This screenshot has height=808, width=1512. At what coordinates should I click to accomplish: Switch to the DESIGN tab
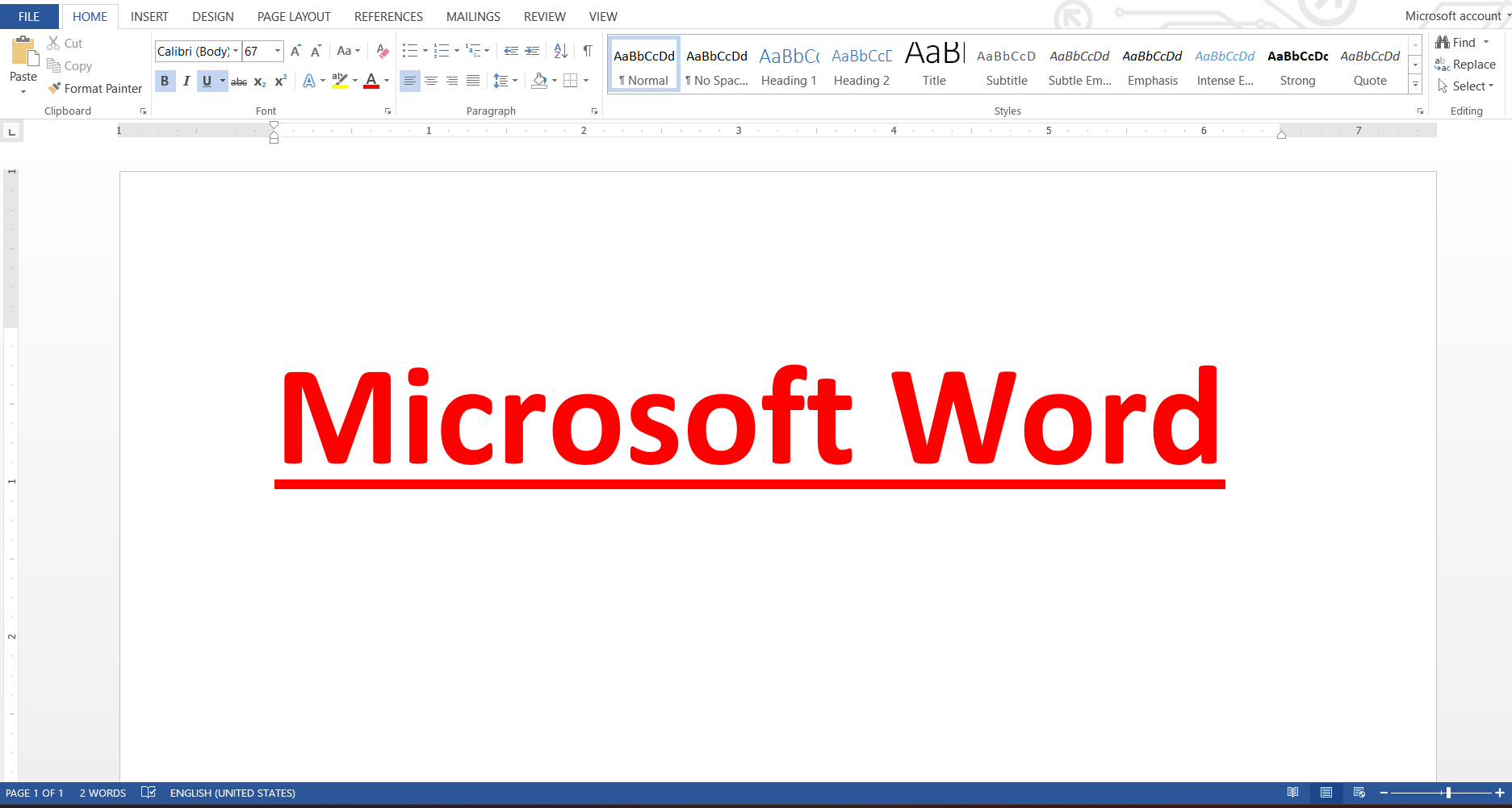click(213, 16)
